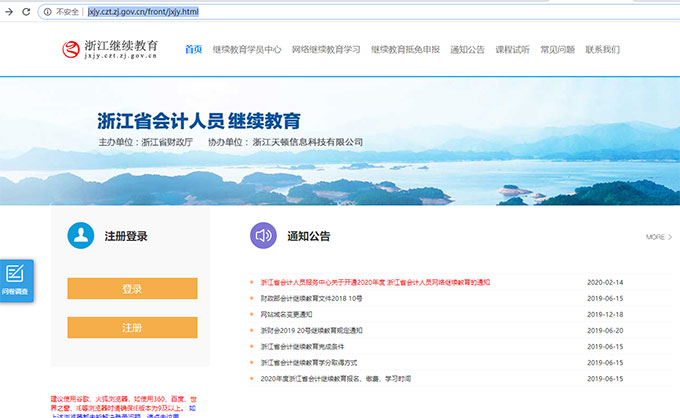Click the blue user icon beside 注册登录

(81, 236)
